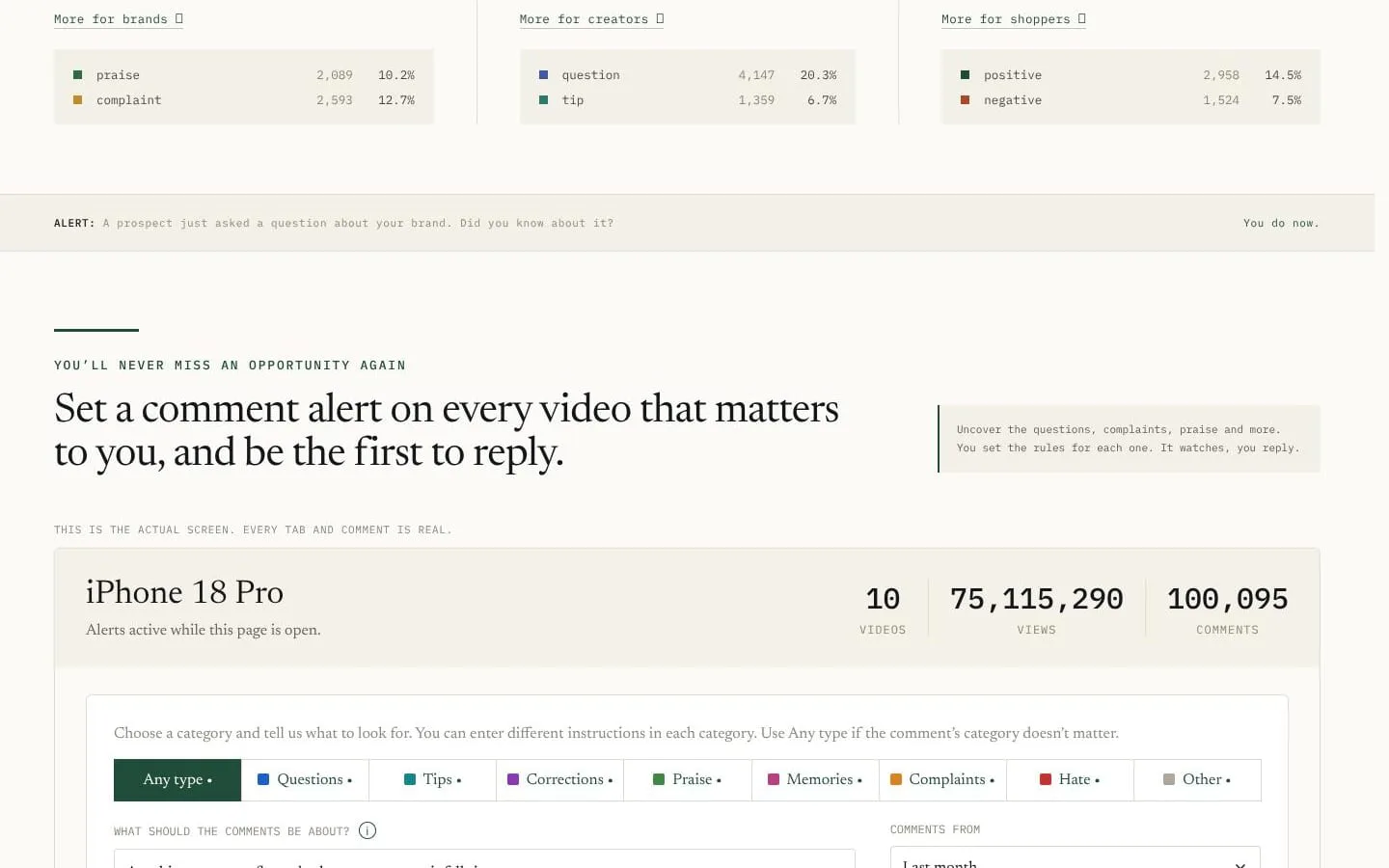Click the complaint count "2,593"
Screen dimensions: 1389x868
pos(335,100)
